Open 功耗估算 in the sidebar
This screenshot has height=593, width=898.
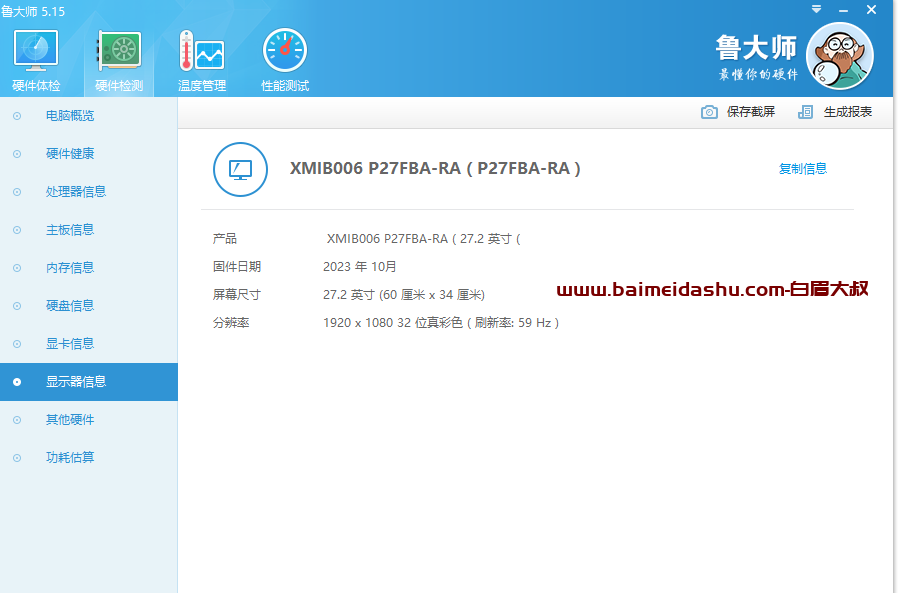tap(89, 457)
